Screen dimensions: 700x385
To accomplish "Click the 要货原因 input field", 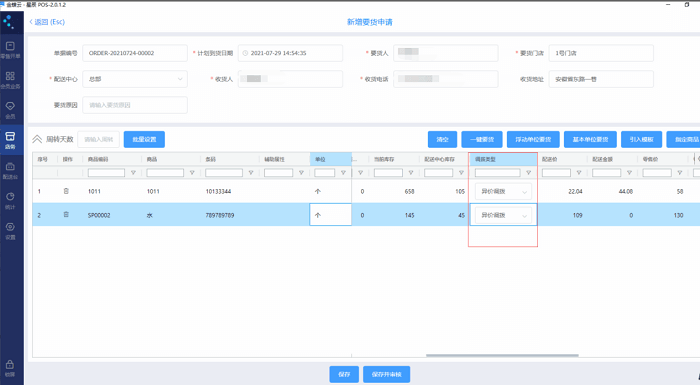I will point(135,105).
